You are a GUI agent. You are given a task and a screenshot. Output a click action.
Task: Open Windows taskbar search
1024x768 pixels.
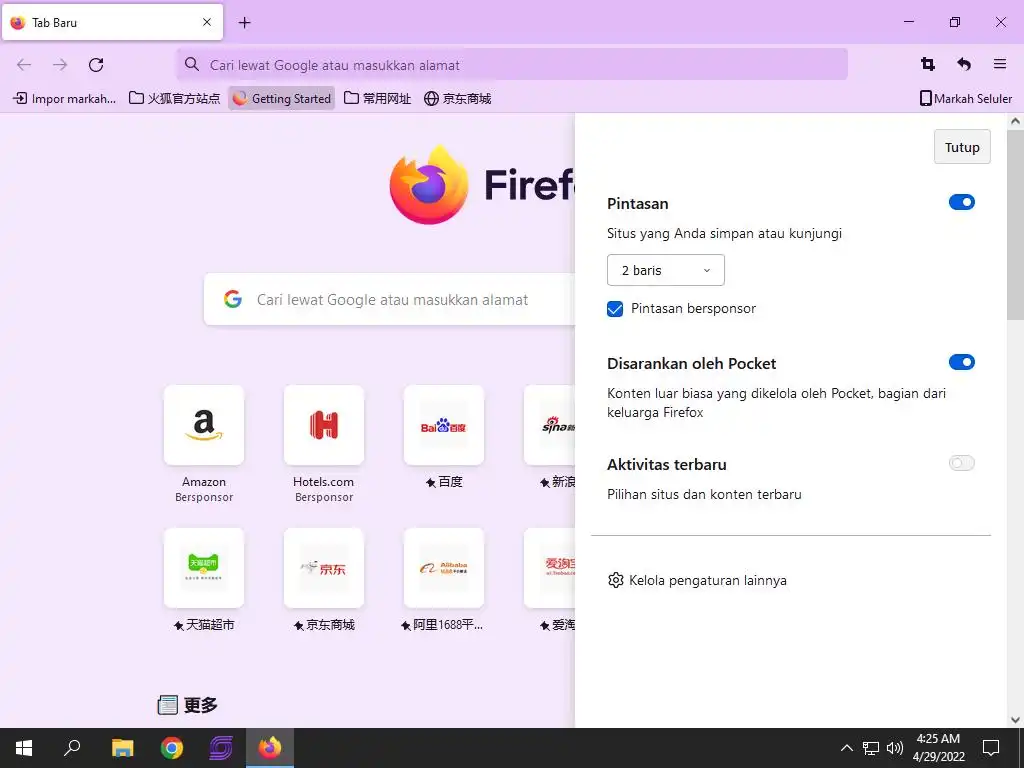72,748
